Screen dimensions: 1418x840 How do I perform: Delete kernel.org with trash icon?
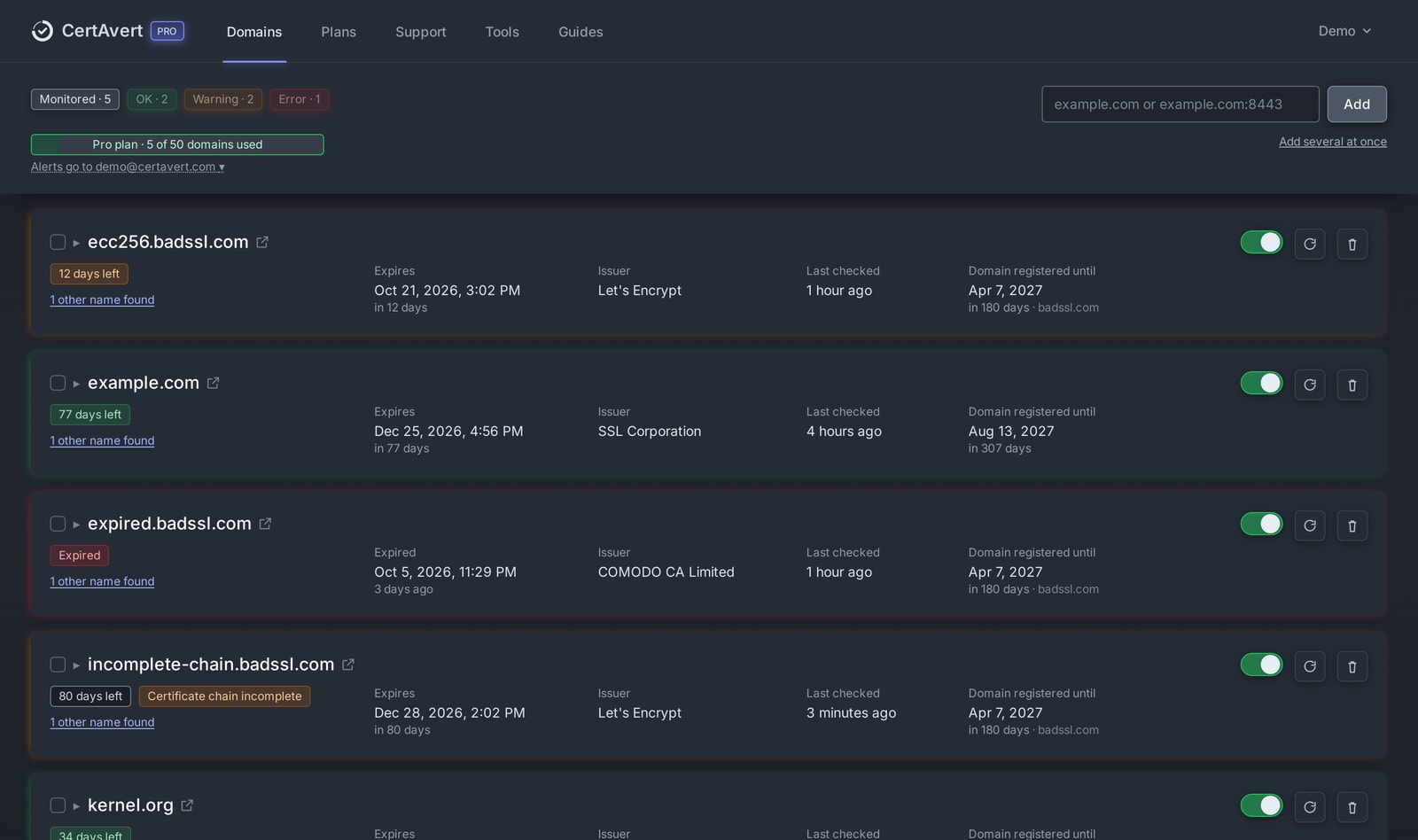tap(1352, 807)
